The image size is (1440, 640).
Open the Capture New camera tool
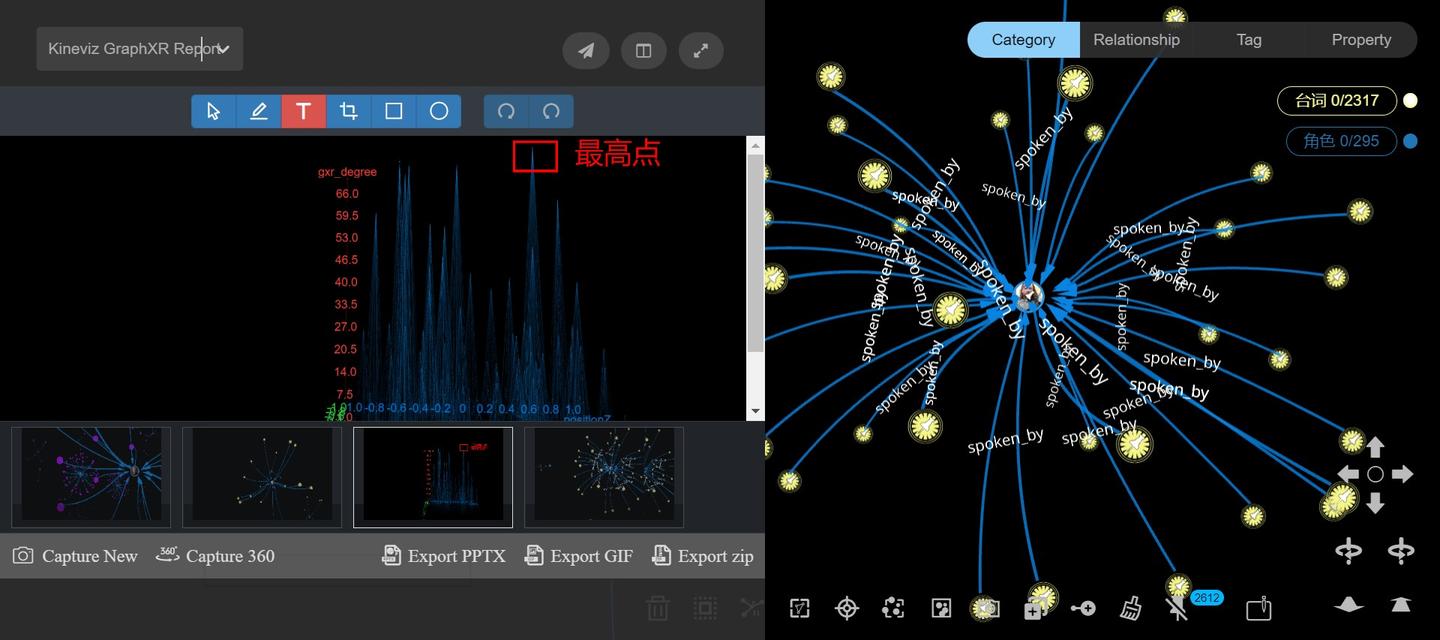(x=74, y=555)
